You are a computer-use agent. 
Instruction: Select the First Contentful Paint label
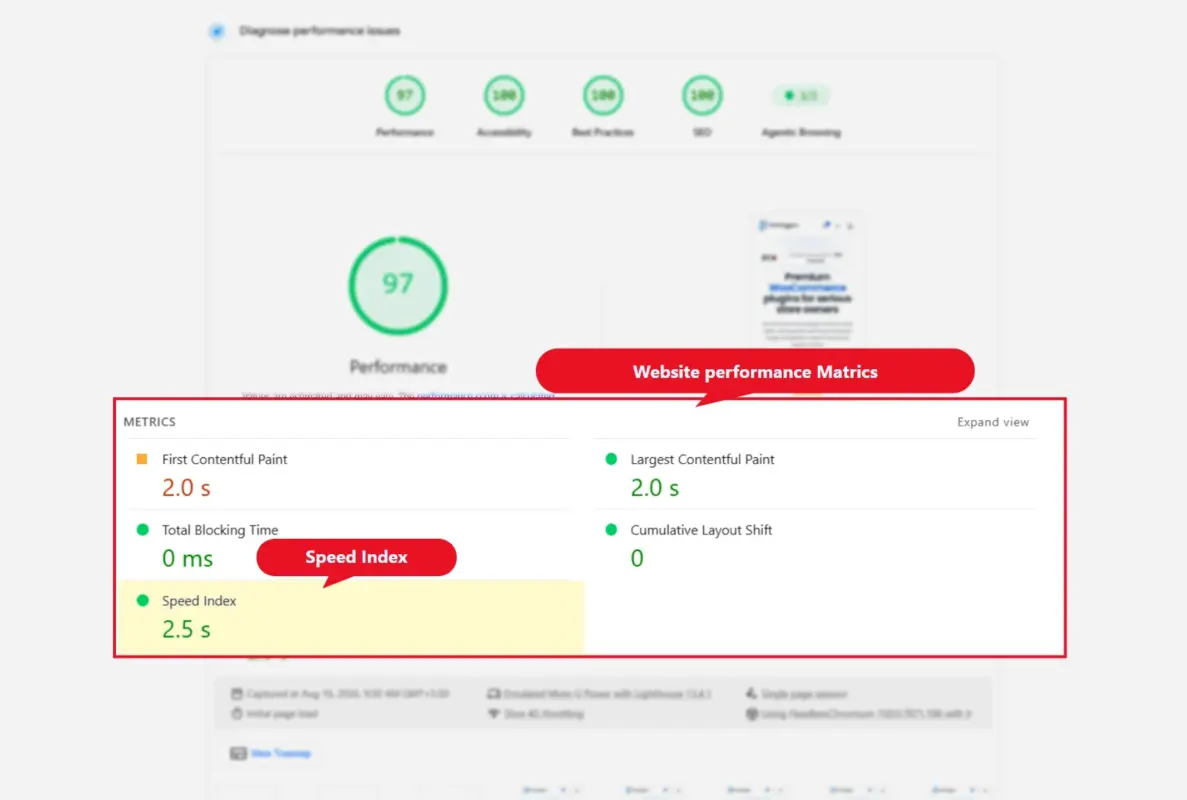point(224,459)
